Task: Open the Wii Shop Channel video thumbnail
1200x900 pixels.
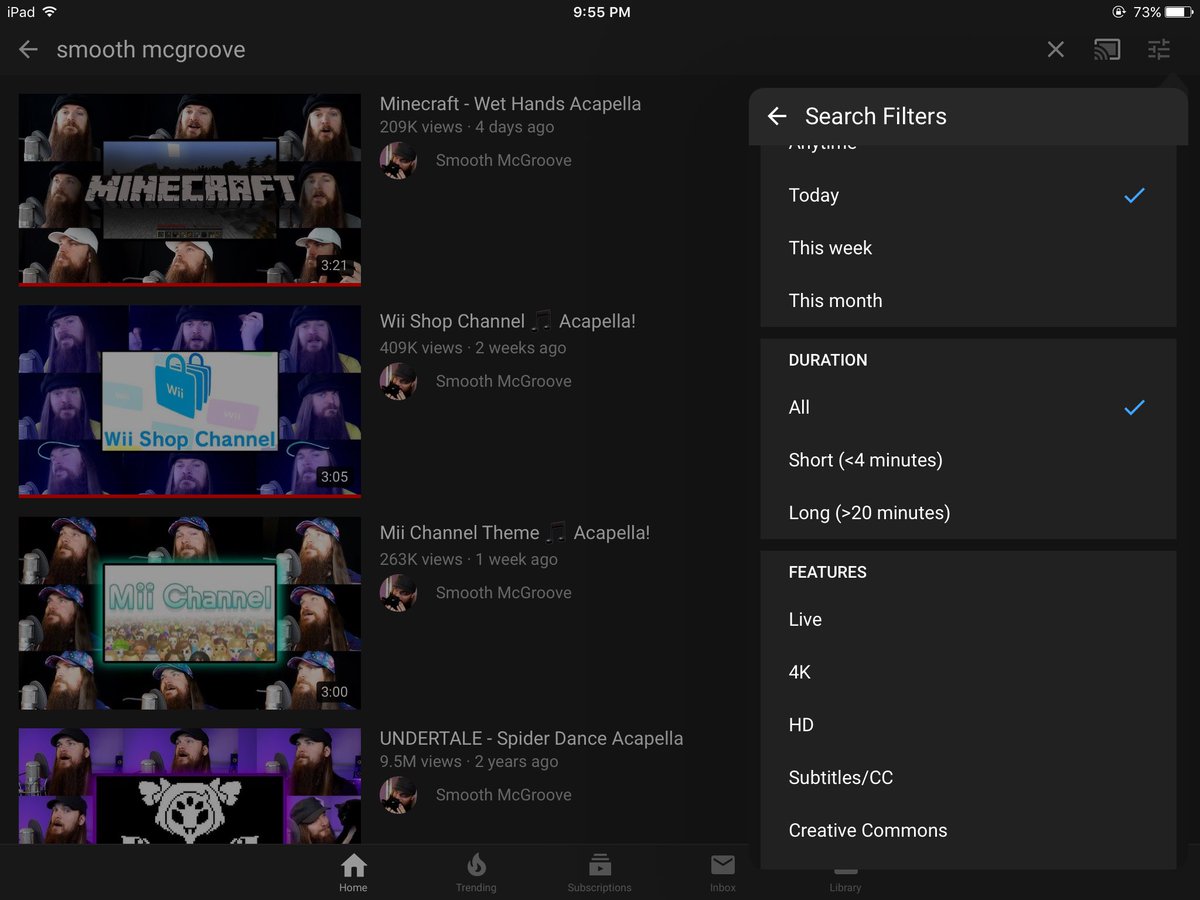Action: [x=190, y=401]
